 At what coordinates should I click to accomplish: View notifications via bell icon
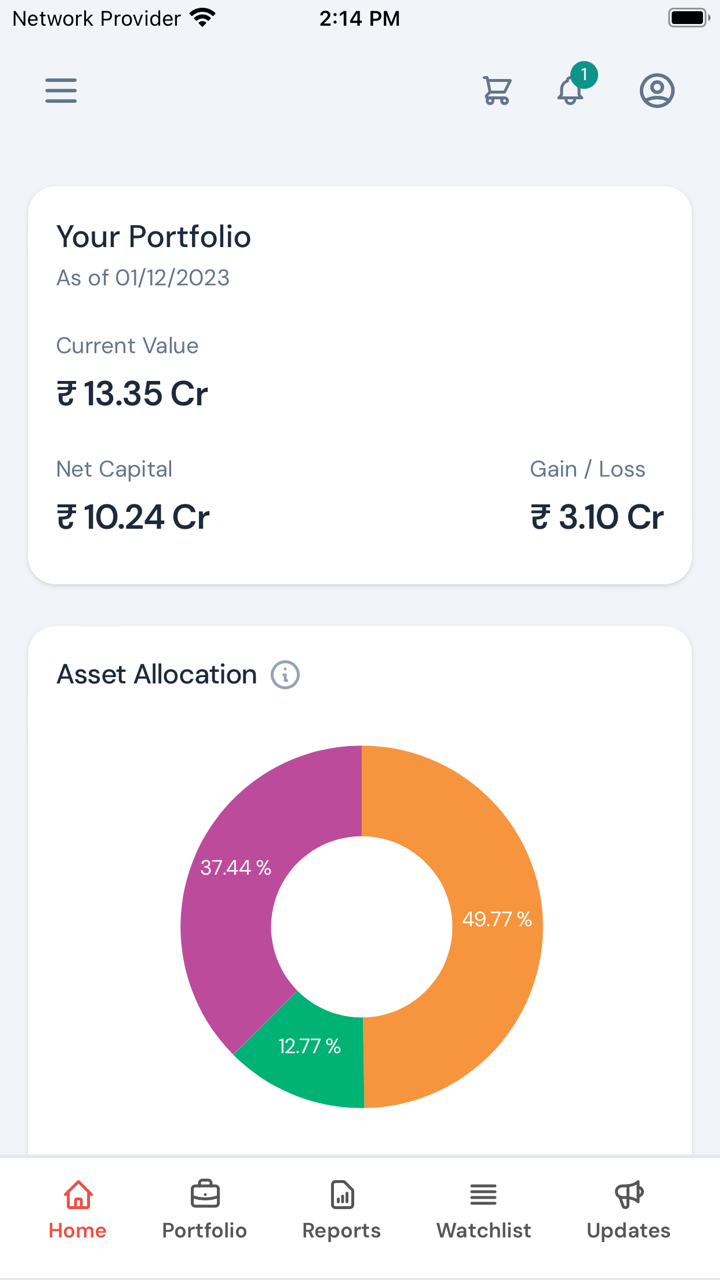[x=571, y=90]
